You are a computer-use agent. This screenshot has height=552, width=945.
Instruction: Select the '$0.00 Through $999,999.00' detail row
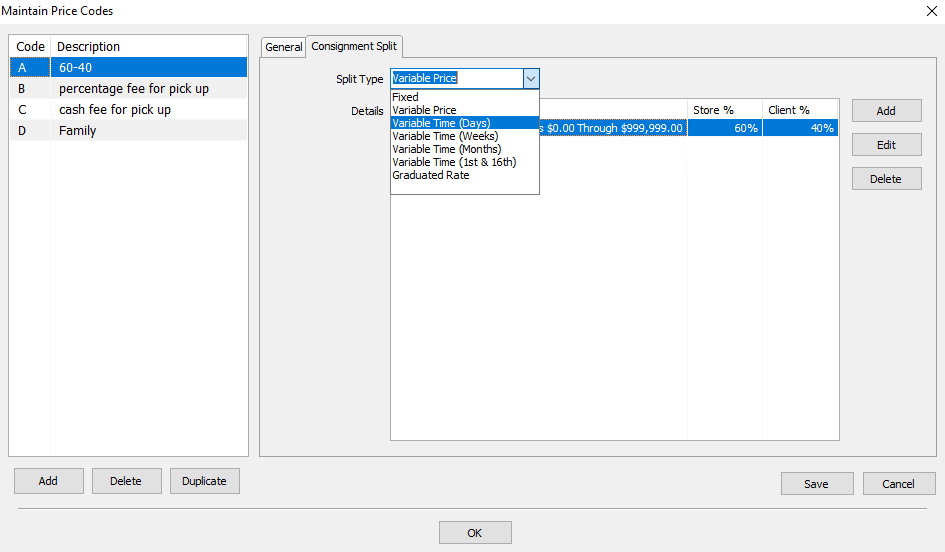click(614, 128)
